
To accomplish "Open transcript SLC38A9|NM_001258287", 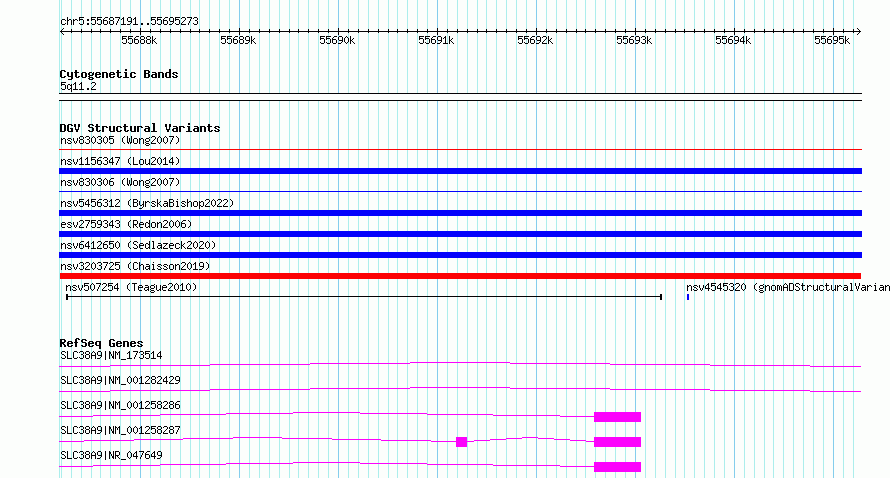I will (120, 430).
